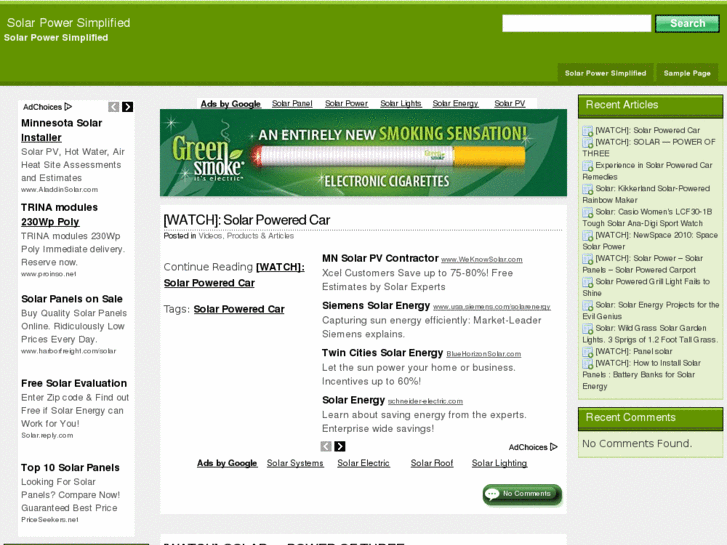The height and width of the screenshot is (545, 727).
Task: Open the Twin Cities Solar Energy ad
Action: tap(383, 353)
